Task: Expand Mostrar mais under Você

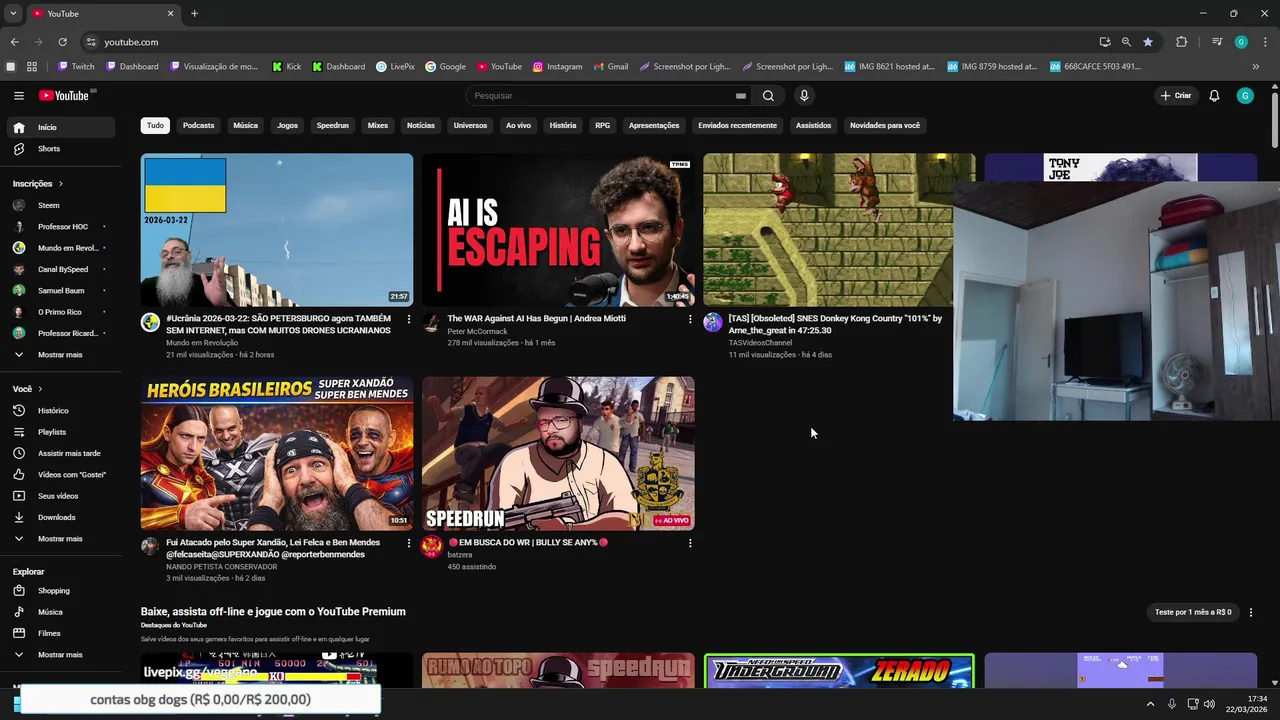Action: (x=62, y=539)
